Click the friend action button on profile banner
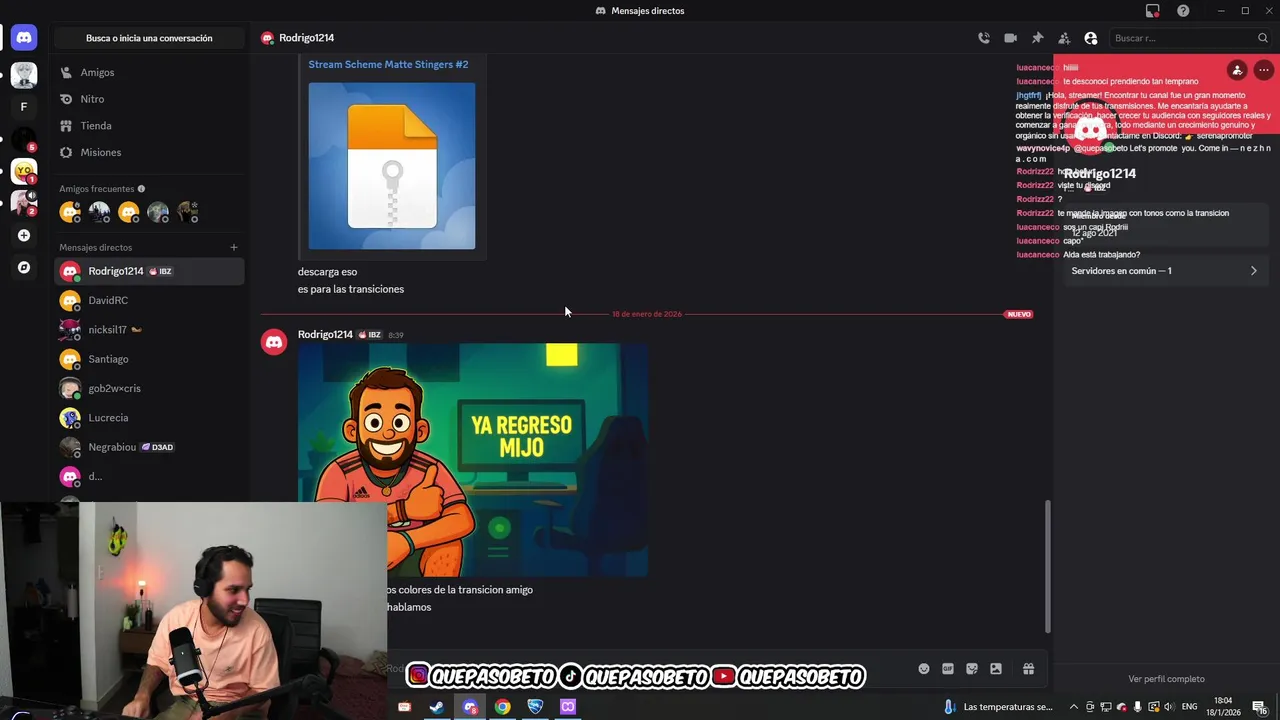The height and width of the screenshot is (720, 1280). 1237,70
